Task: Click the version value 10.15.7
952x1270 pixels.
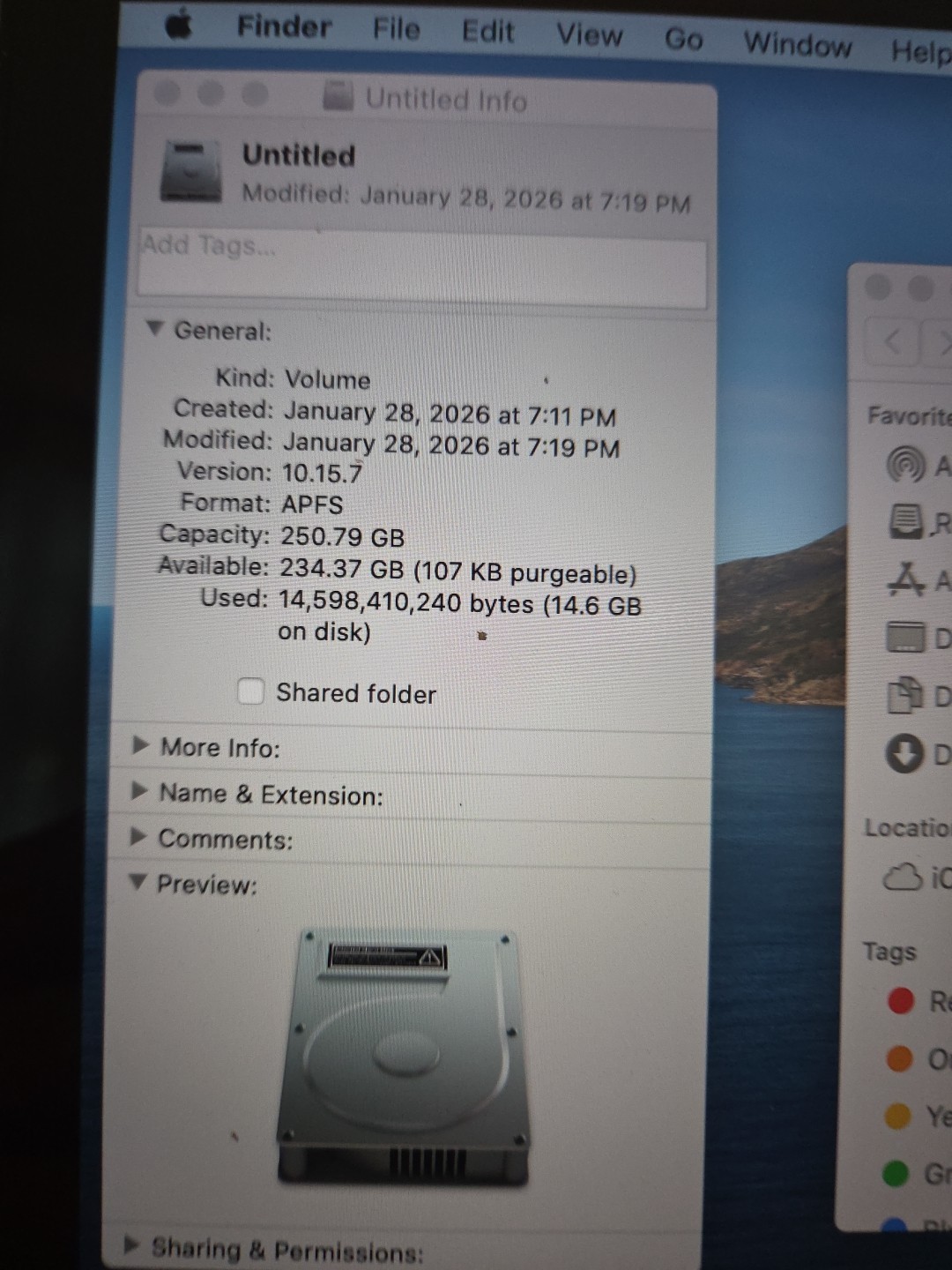Action: (x=322, y=473)
